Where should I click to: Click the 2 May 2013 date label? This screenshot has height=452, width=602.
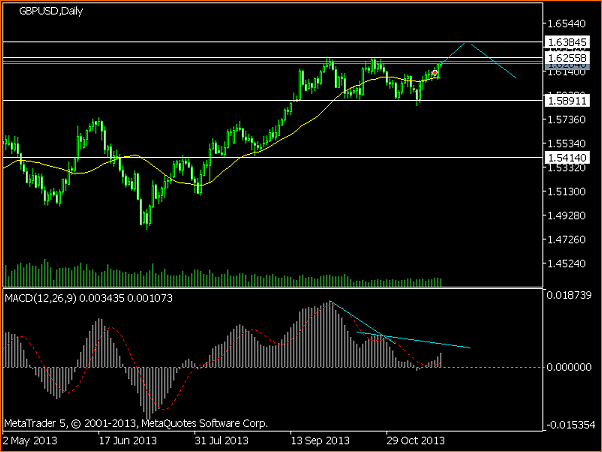click(30, 440)
